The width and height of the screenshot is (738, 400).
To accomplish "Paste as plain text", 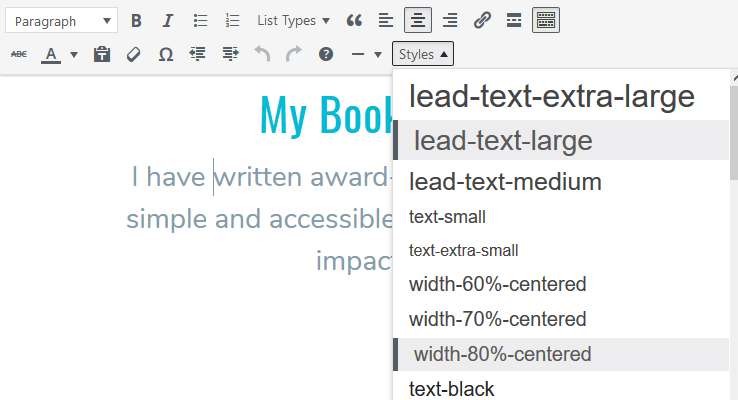I will click(102, 55).
